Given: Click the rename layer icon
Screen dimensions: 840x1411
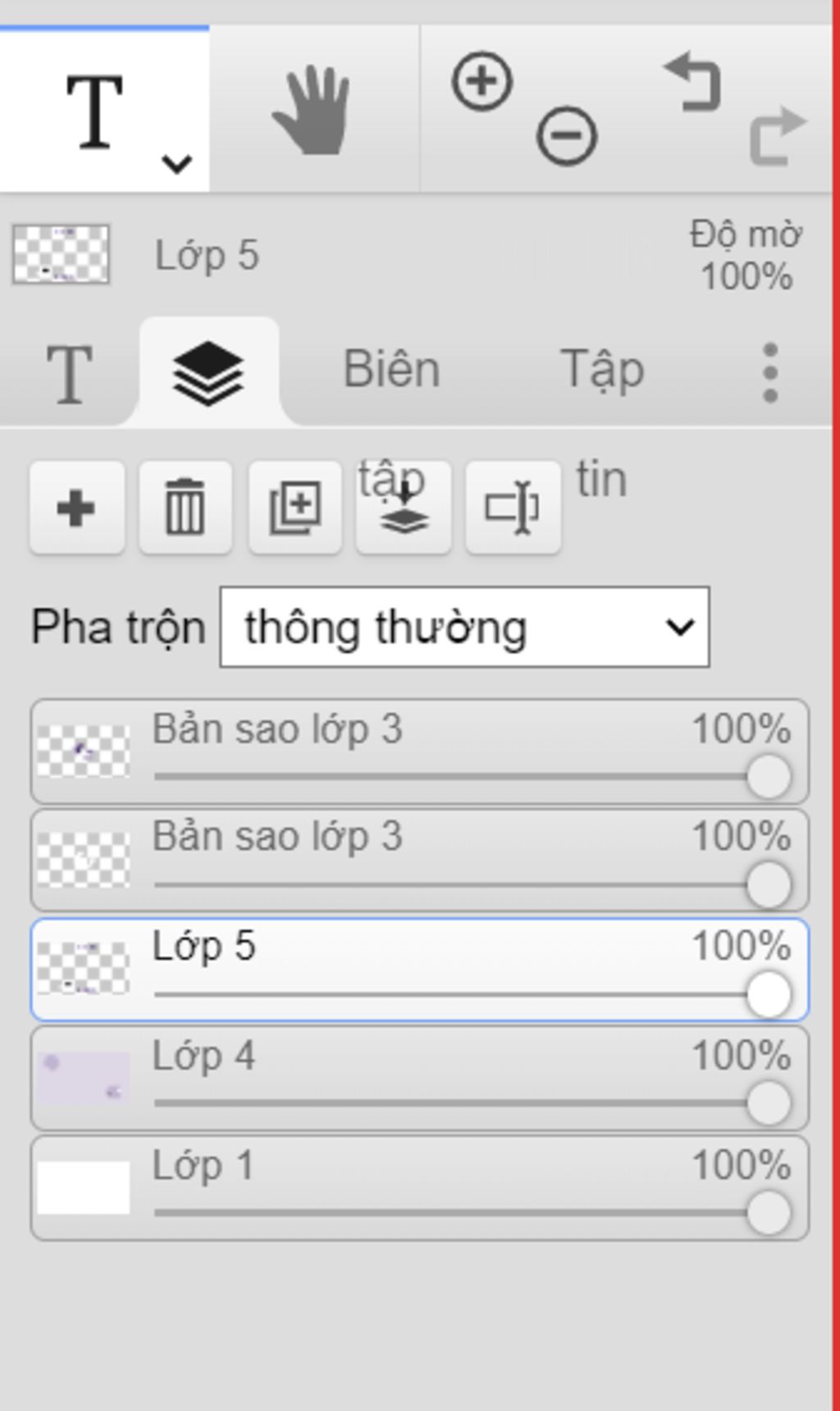Looking at the screenshot, I should [x=513, y=508].
